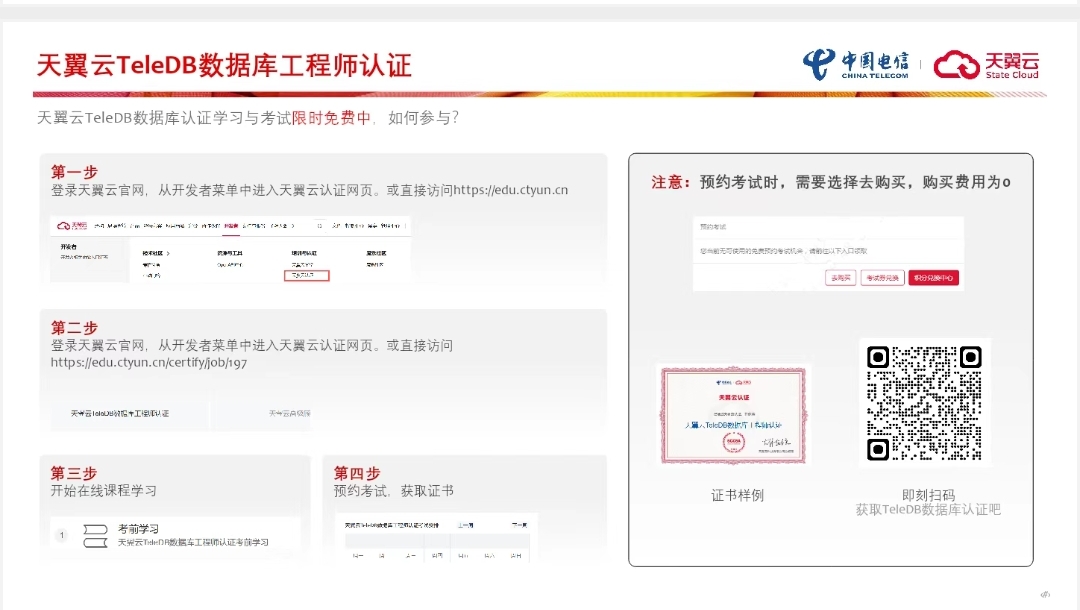
Task: Click the red-boxed certification item in the developer menu
Action: tap(307, 275)
